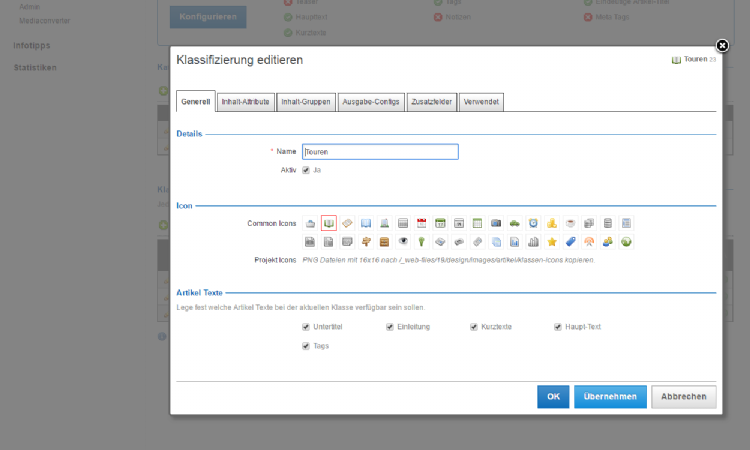The width and height of the screenshot is (750, 450).
Task: Click the Übernehmen button
Action: (x=610, y=397)
